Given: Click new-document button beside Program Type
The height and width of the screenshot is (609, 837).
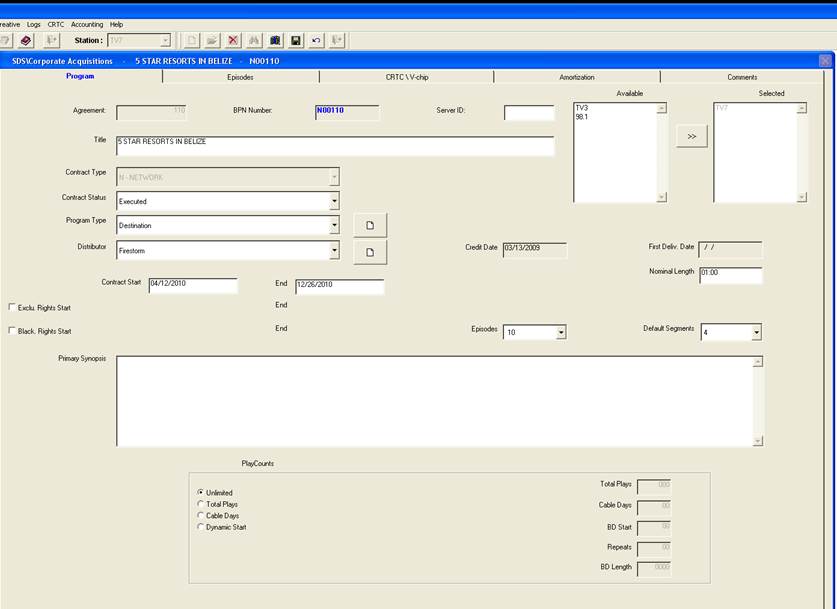Looking at the screenshot, I should pyautogui.click(x=370, y=226).
